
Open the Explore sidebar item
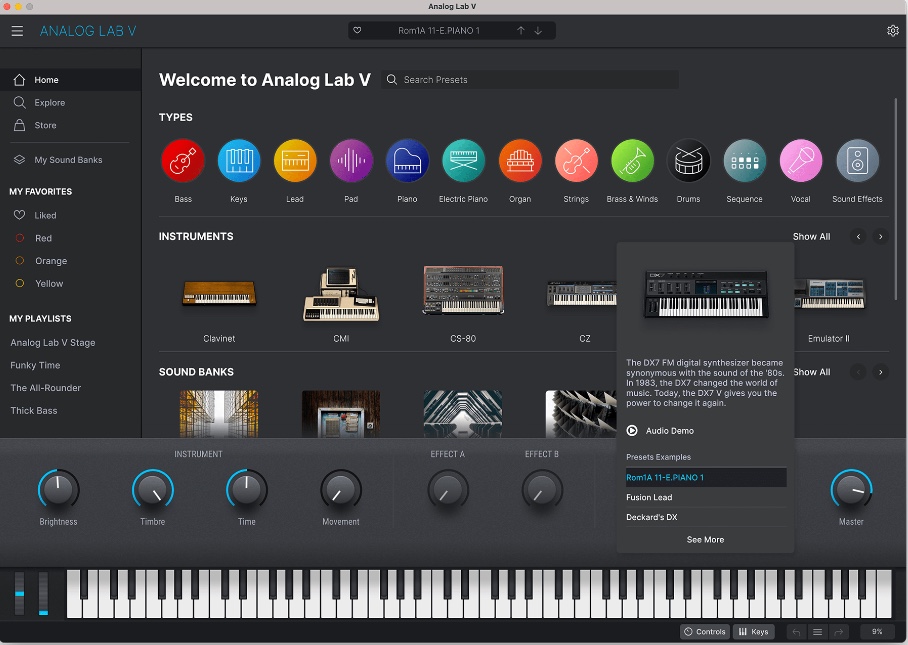[71, 102]
